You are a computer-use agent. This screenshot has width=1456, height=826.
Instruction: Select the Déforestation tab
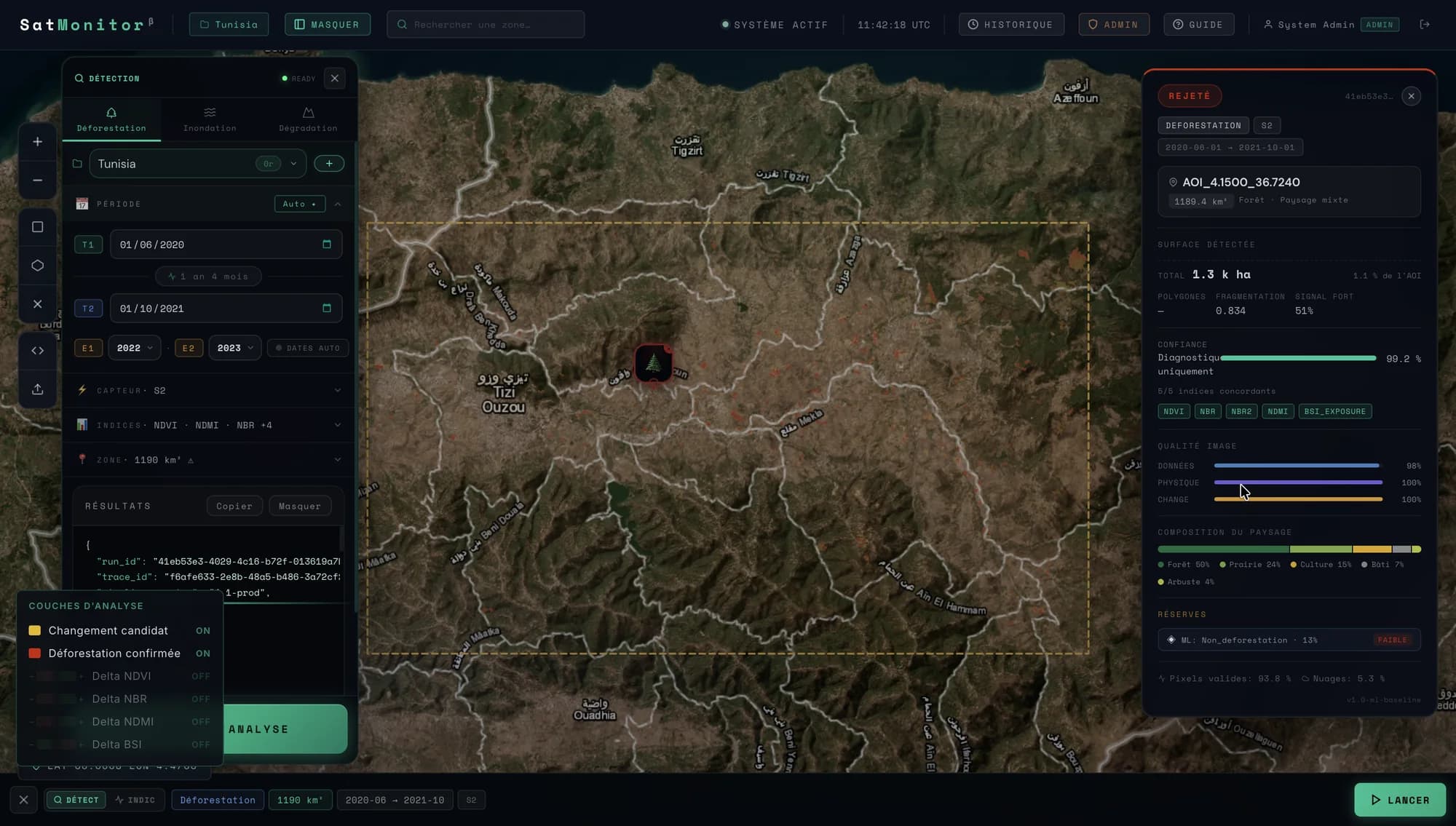pyautogui.click(x=111, y=119)
